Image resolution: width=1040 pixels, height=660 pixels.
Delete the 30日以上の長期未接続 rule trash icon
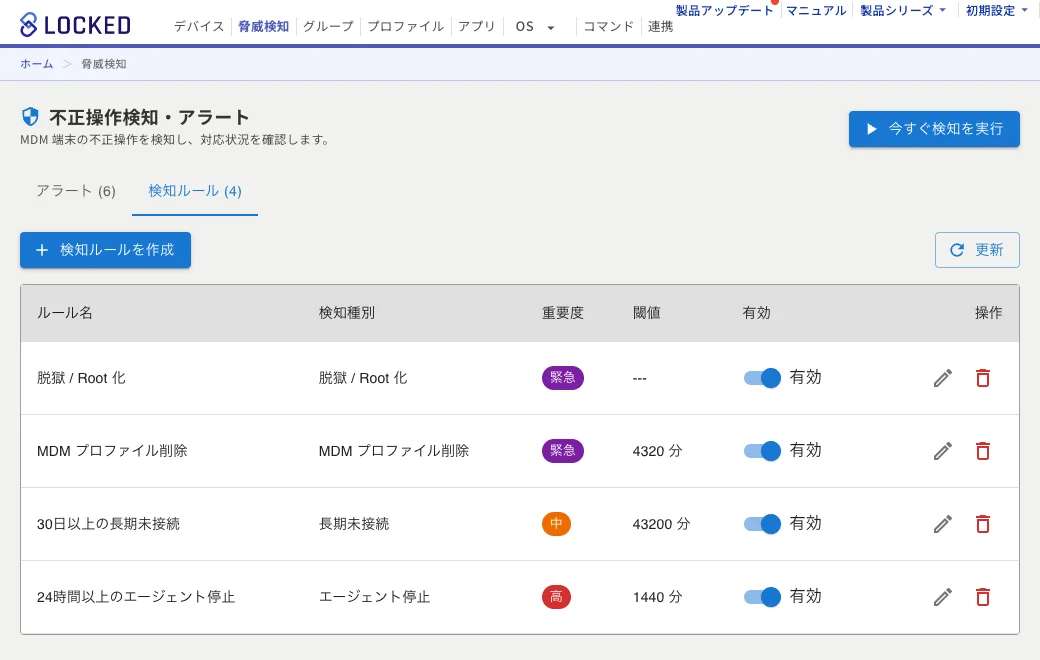[x=983, y=524]
